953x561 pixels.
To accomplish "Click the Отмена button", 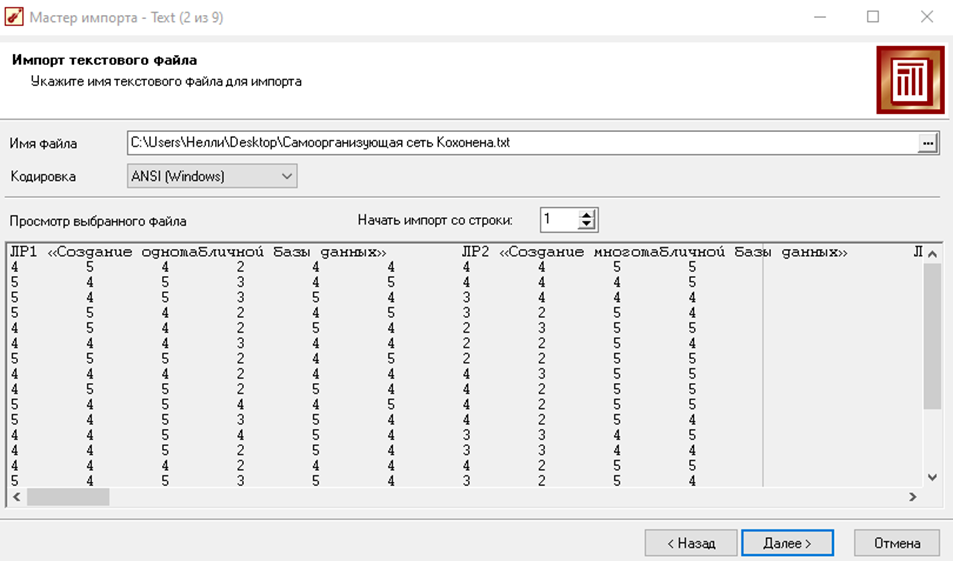I will tap(897, 543).
